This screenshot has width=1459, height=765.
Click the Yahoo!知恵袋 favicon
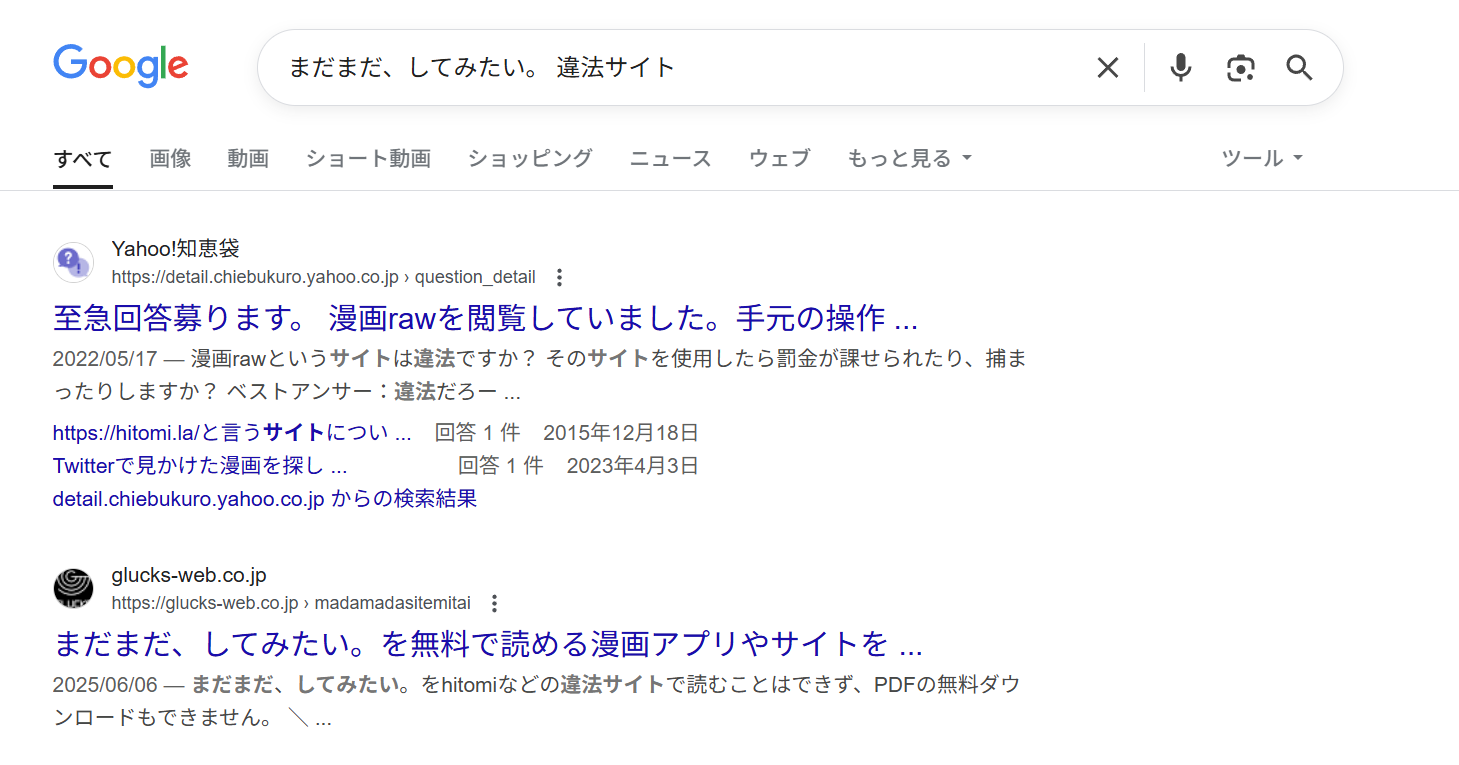tap(73, 262)
